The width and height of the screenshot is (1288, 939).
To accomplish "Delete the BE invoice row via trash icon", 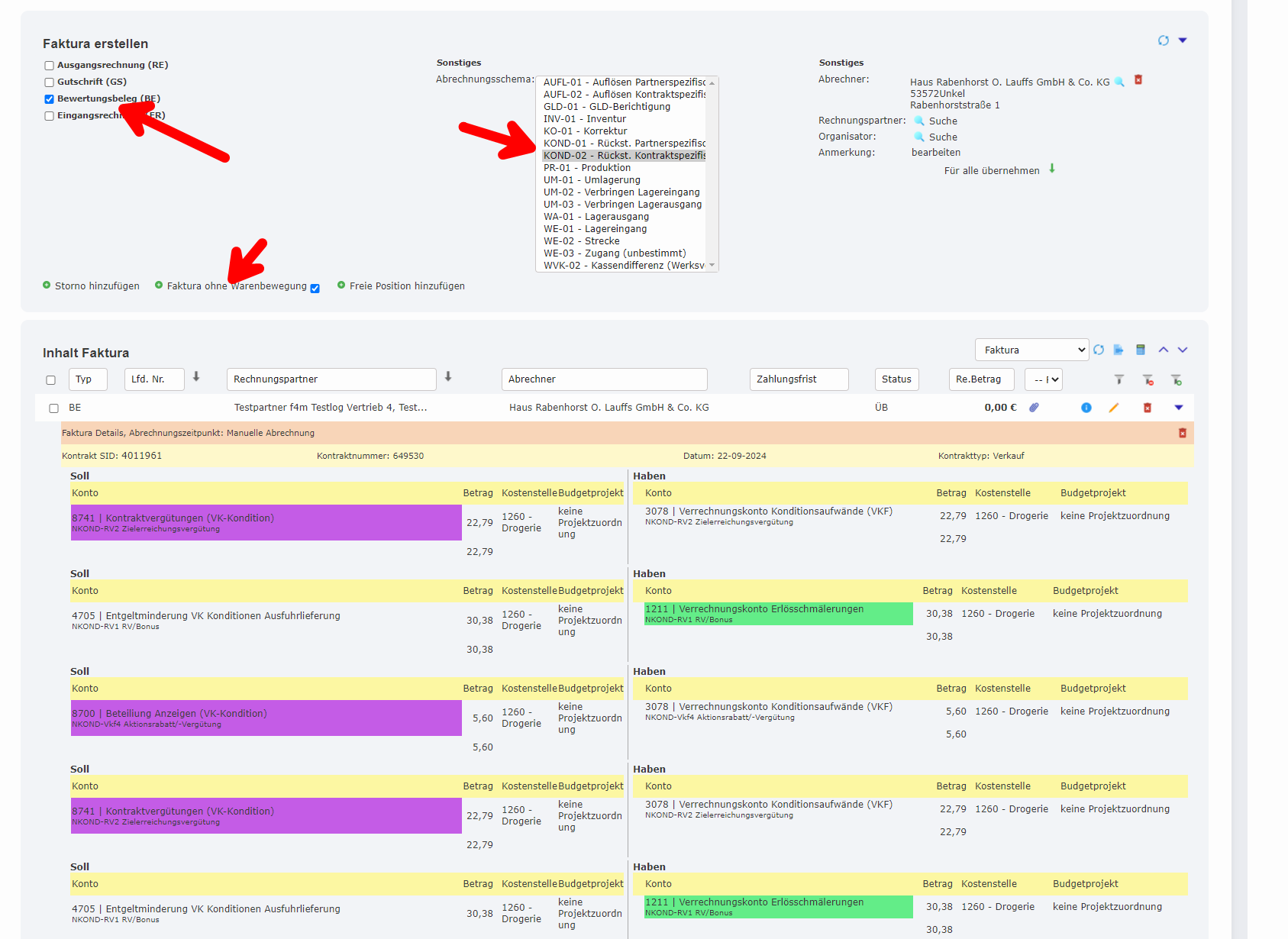I will point(1147,408).
